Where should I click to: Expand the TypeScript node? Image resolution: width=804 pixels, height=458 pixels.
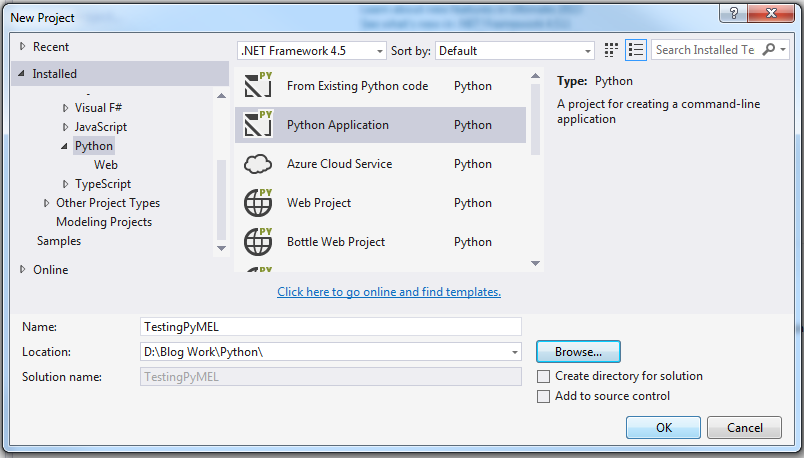[x=65, y=184]
